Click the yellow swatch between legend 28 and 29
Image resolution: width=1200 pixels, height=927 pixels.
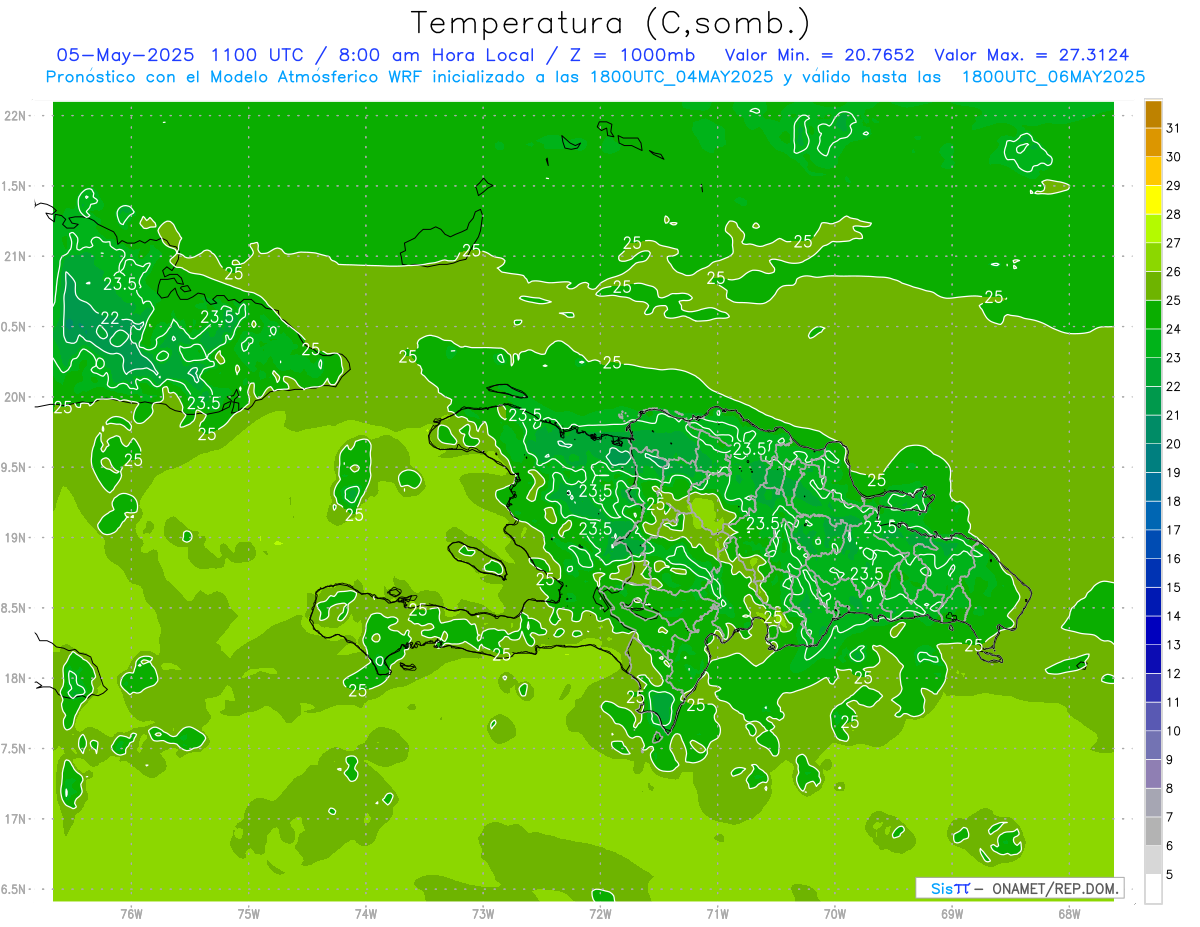(x=1153, y=200)
